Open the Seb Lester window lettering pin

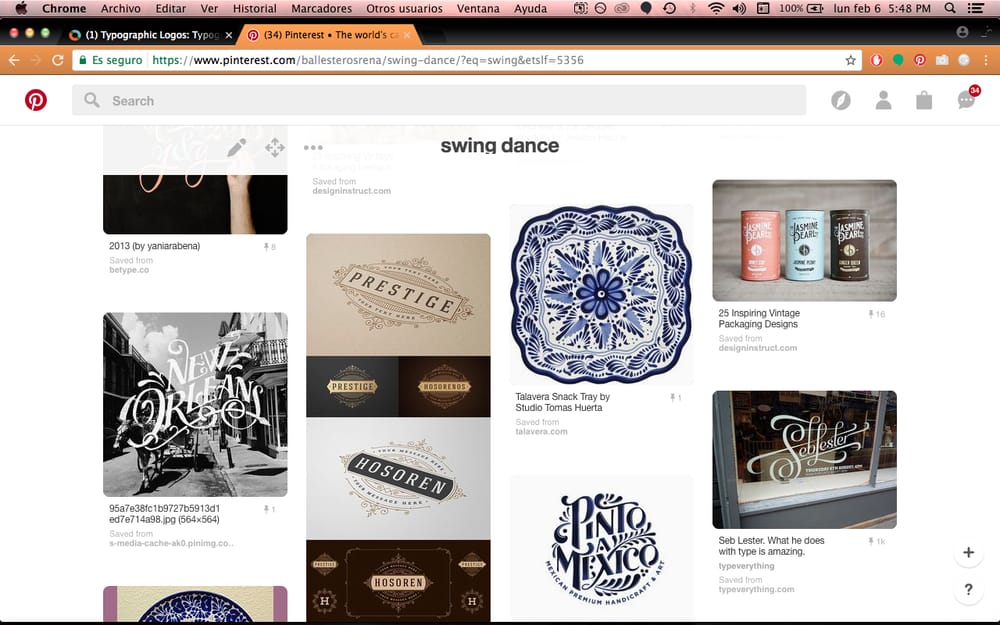(x=804, y=460)
